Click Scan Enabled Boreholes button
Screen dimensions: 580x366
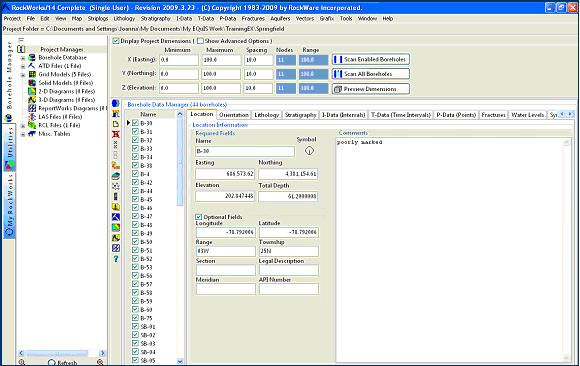coord(371,59)
